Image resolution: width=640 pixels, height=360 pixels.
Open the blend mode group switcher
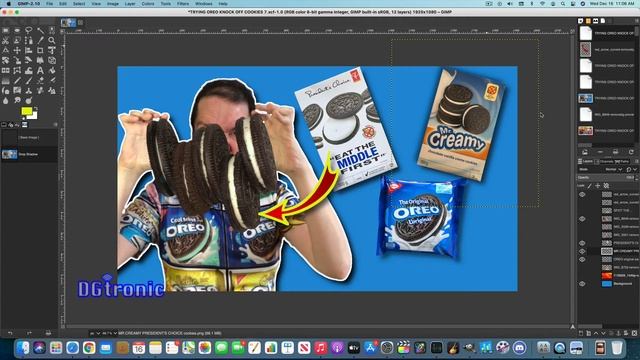(x=632, y=169)
